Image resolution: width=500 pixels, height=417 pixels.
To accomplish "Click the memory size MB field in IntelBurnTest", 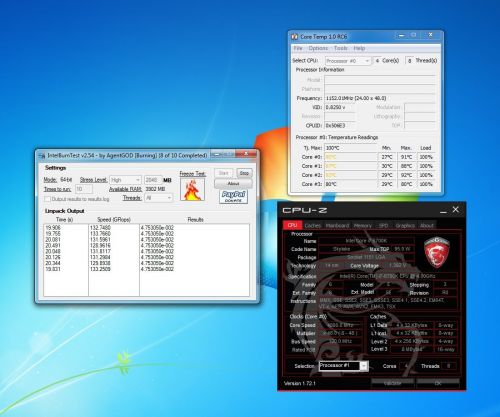I will click(x=153, y=180).
